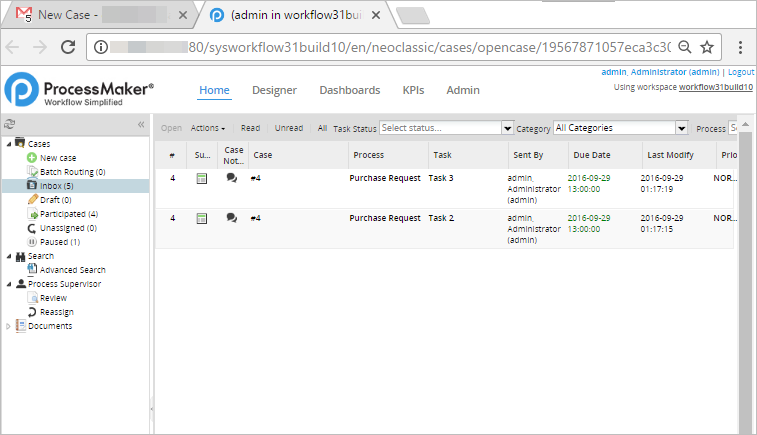
Task: Open Advanced Search in sidebar
Action: point(72,270)
